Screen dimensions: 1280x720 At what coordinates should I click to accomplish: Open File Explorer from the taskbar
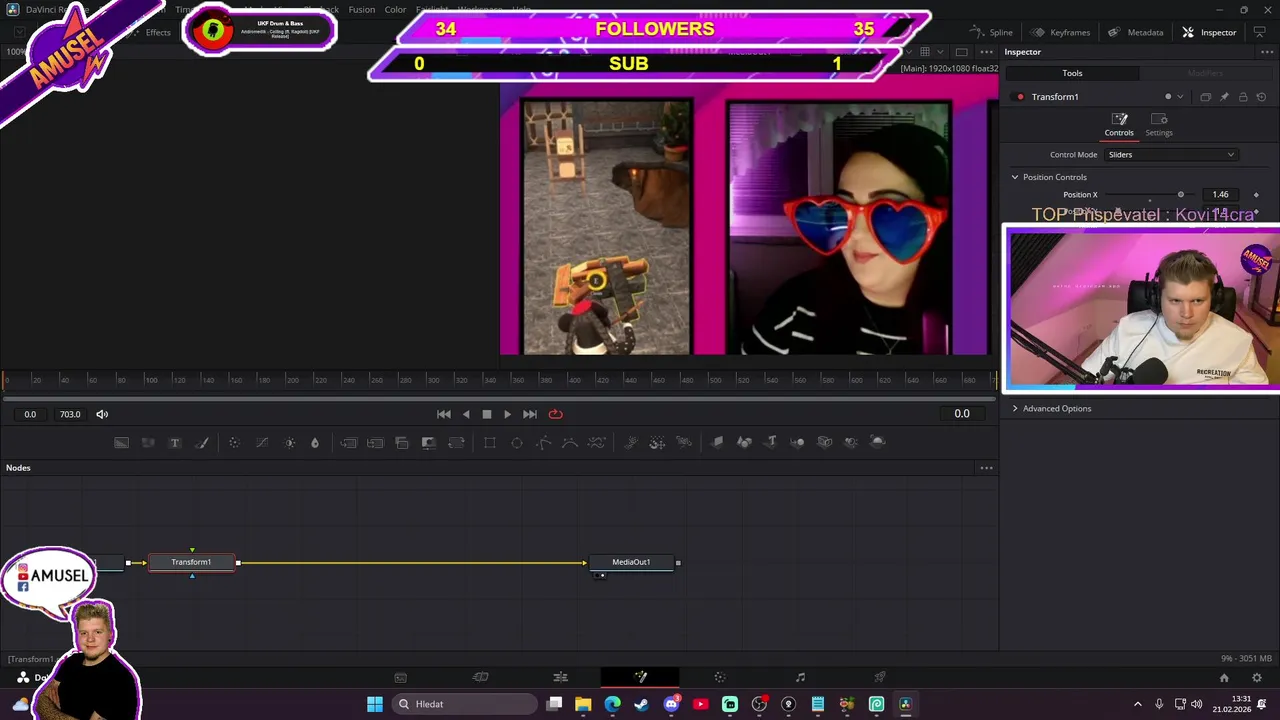pos(583,704)
